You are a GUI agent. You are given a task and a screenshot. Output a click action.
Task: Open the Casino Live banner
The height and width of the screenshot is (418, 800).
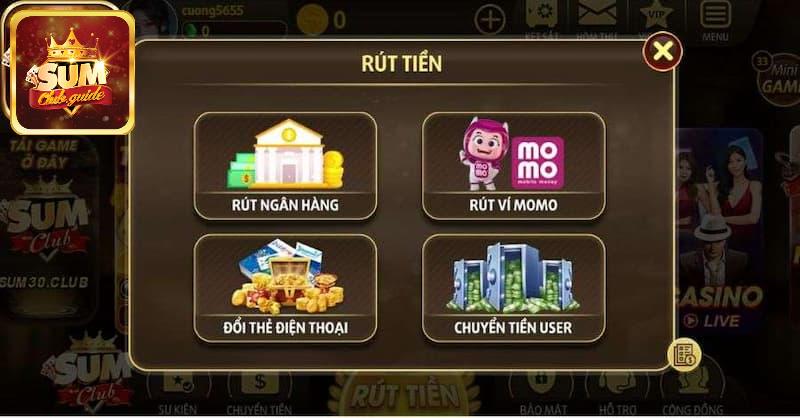(x=720, y=229)
